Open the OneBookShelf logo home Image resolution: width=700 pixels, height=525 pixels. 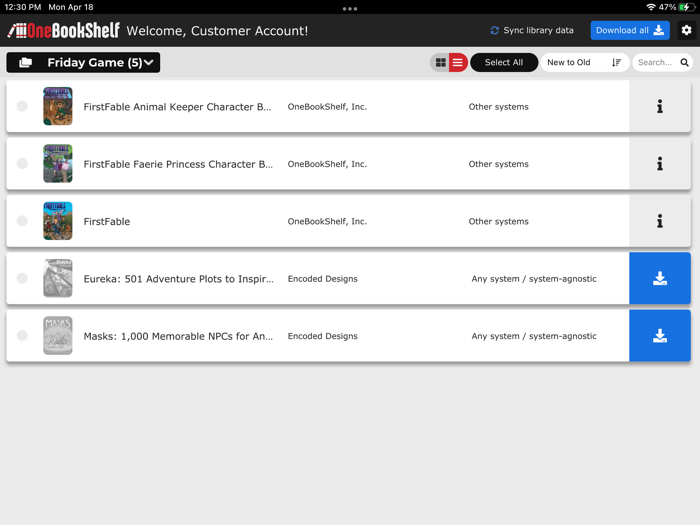click(63, 30)
